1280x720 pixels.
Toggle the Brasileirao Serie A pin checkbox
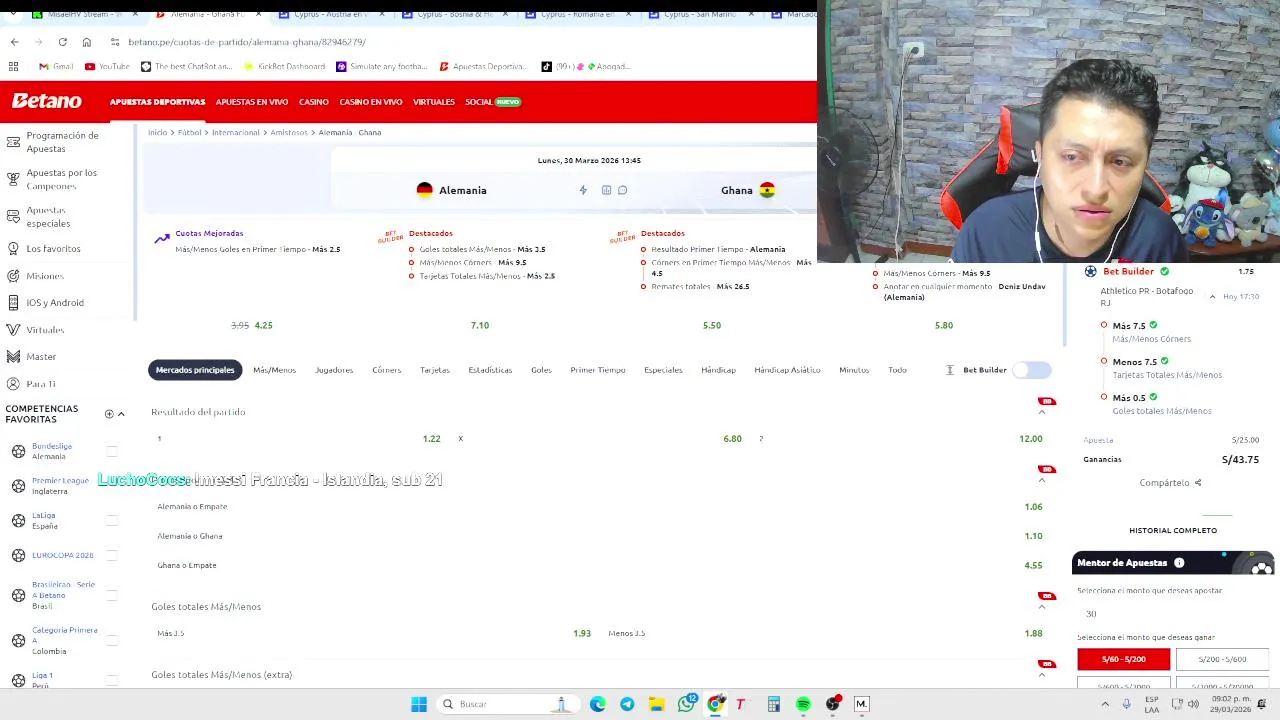tap(112, 595)
